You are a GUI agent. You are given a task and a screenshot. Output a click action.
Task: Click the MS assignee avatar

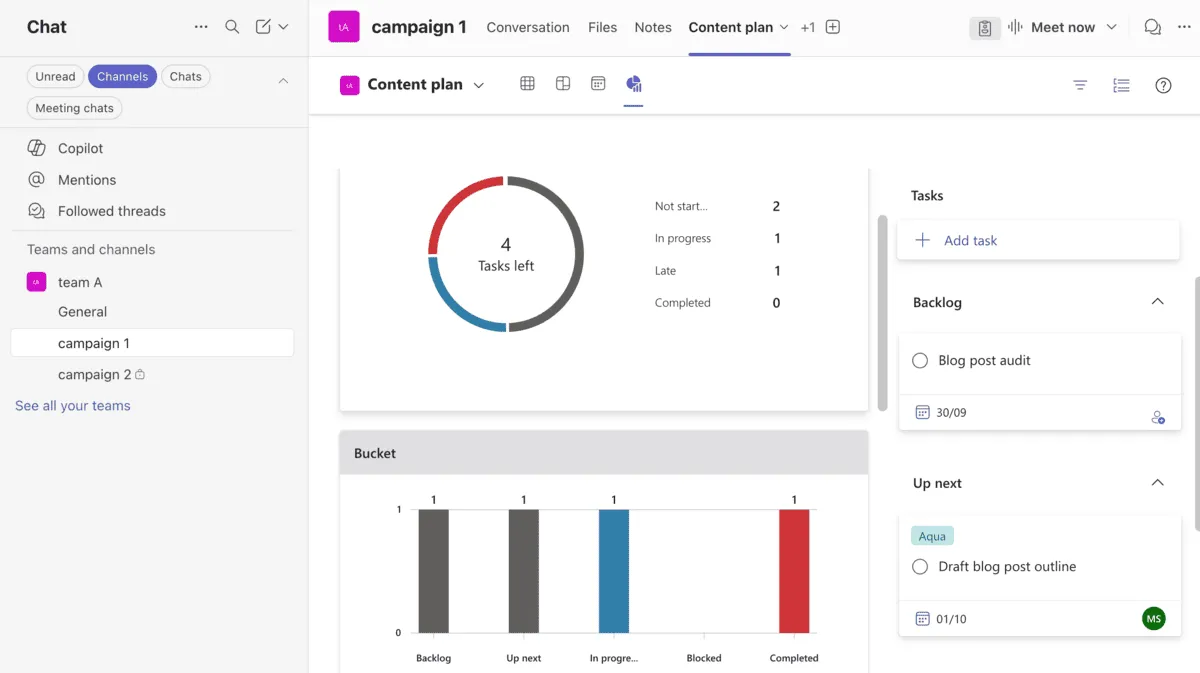point(1154,618)
